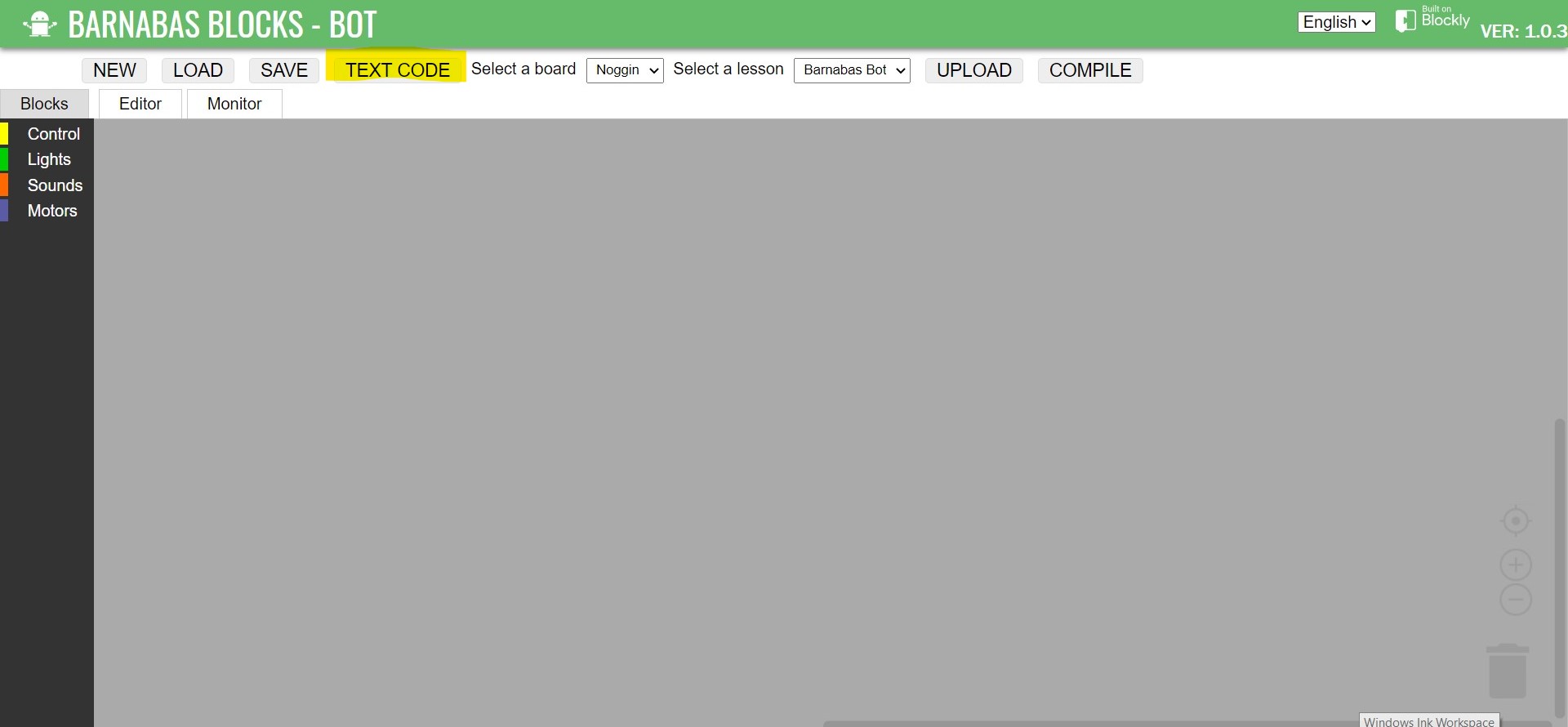Zoom out using the minus icon
This screenshot has height=727, width=1568.
click(1516, 600)
